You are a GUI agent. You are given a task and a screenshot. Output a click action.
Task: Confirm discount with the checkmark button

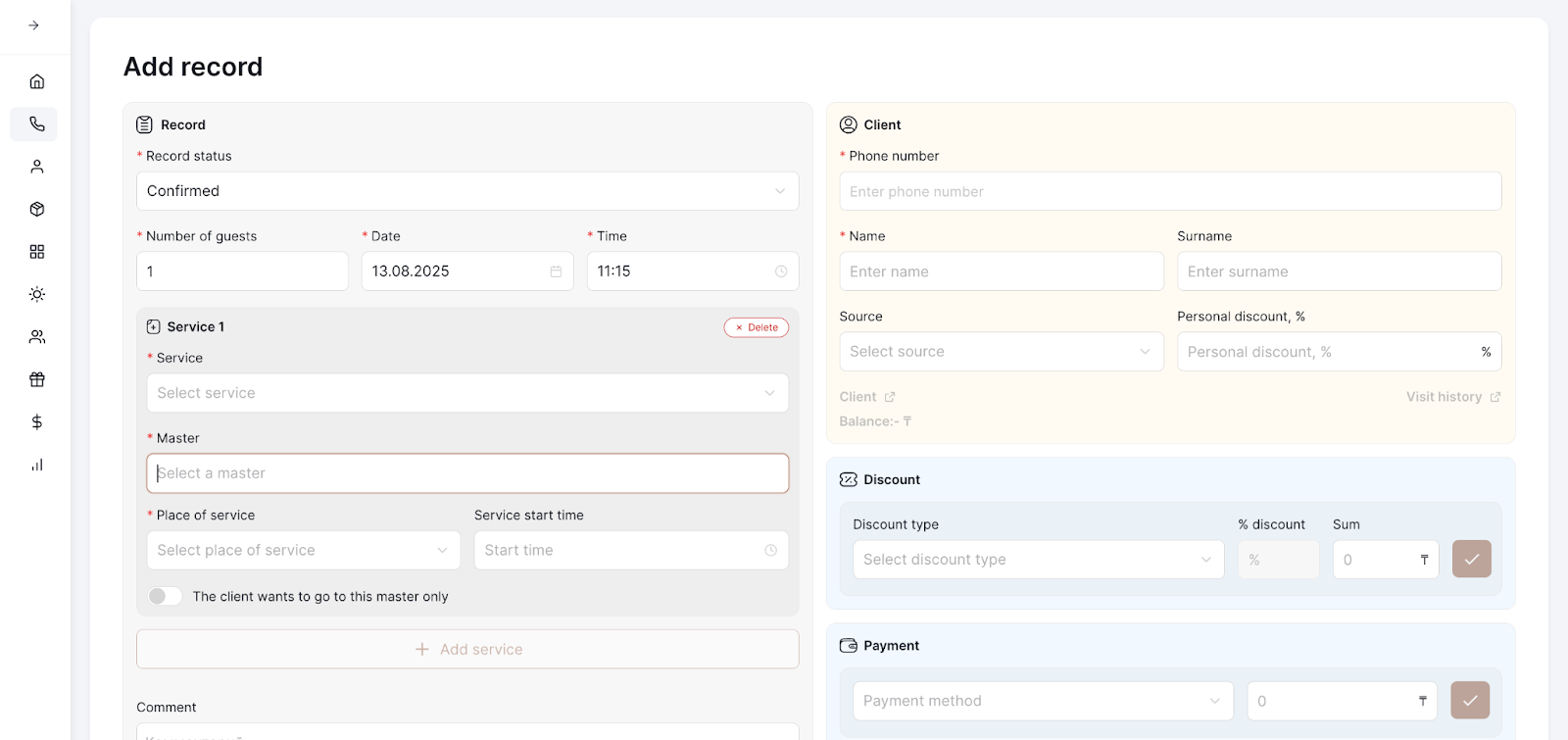click(1471, 559)
